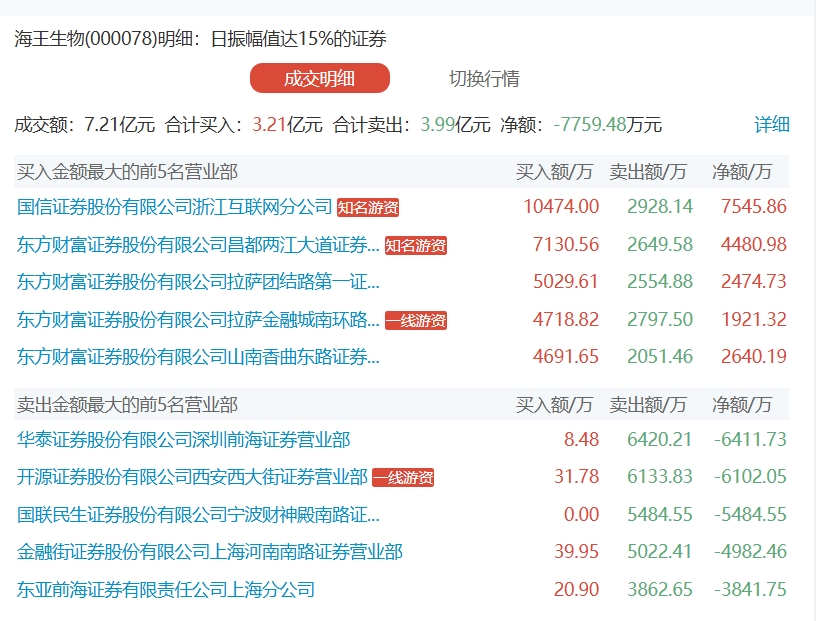Click 卖出额/万 column header in buy table
Image resolution: width=816 pixels, height=621 pixels.
pyautogui.click(x=648, y=172)
